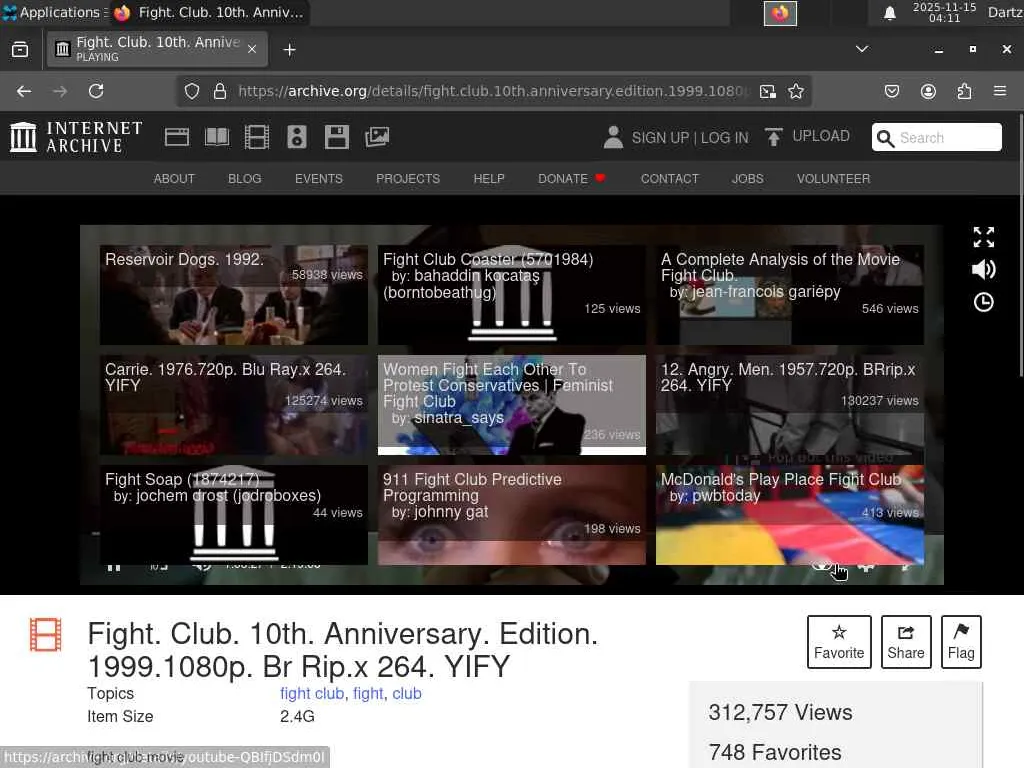Favorite this item
Viewport: 1024px width, 768px height.
click(839, 642)
